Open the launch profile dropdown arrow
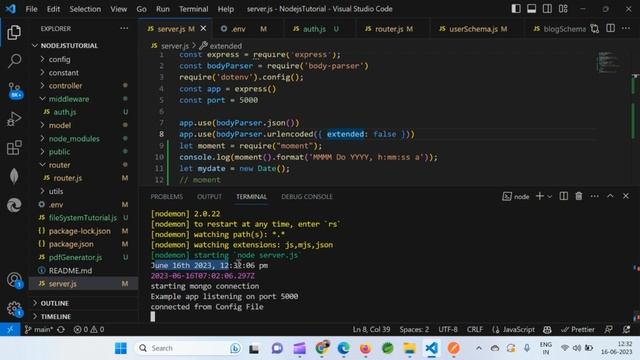640x360 pixels. (550, 197)
